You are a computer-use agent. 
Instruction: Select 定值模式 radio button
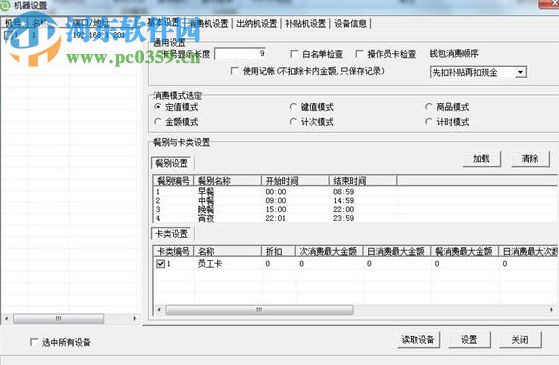pos(158,107)
